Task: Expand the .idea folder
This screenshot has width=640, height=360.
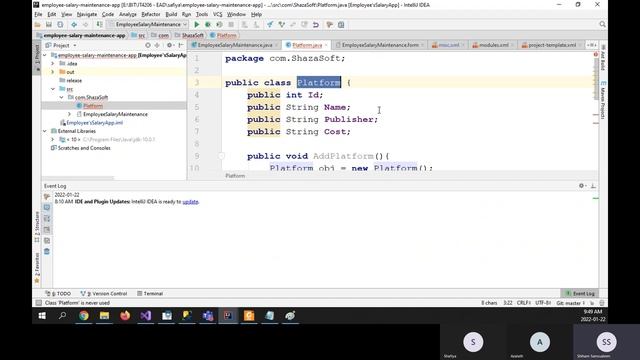Action: pos(53,64)
